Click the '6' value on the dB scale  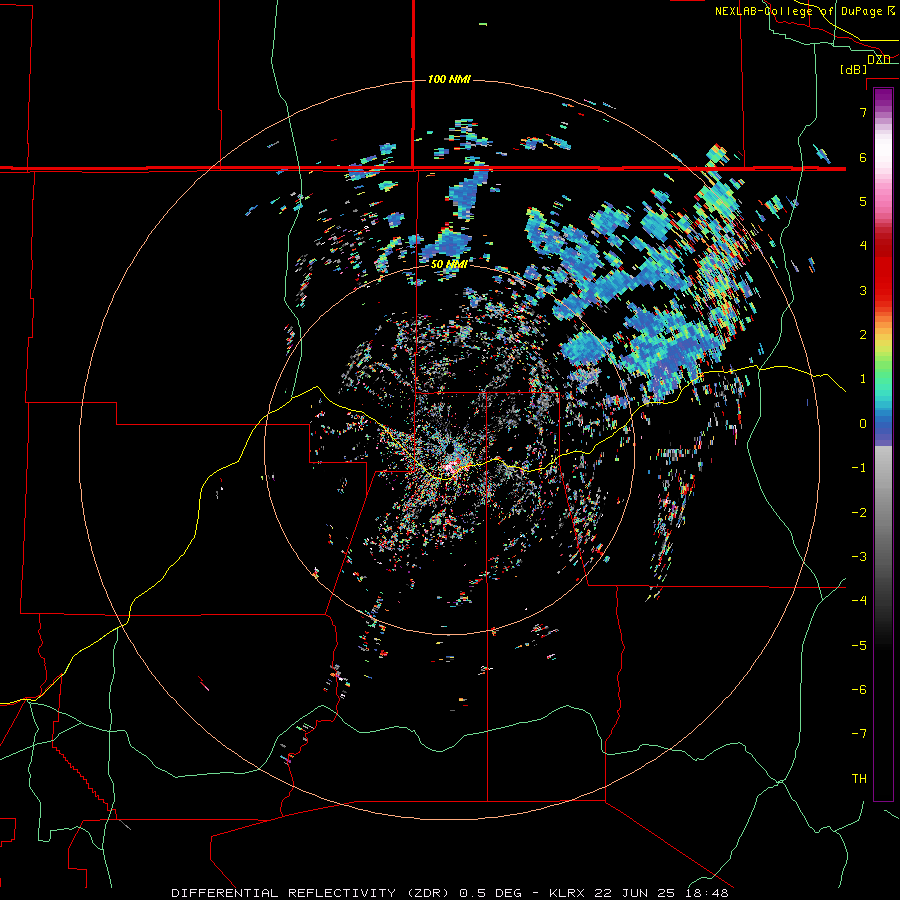coord(863,157)
